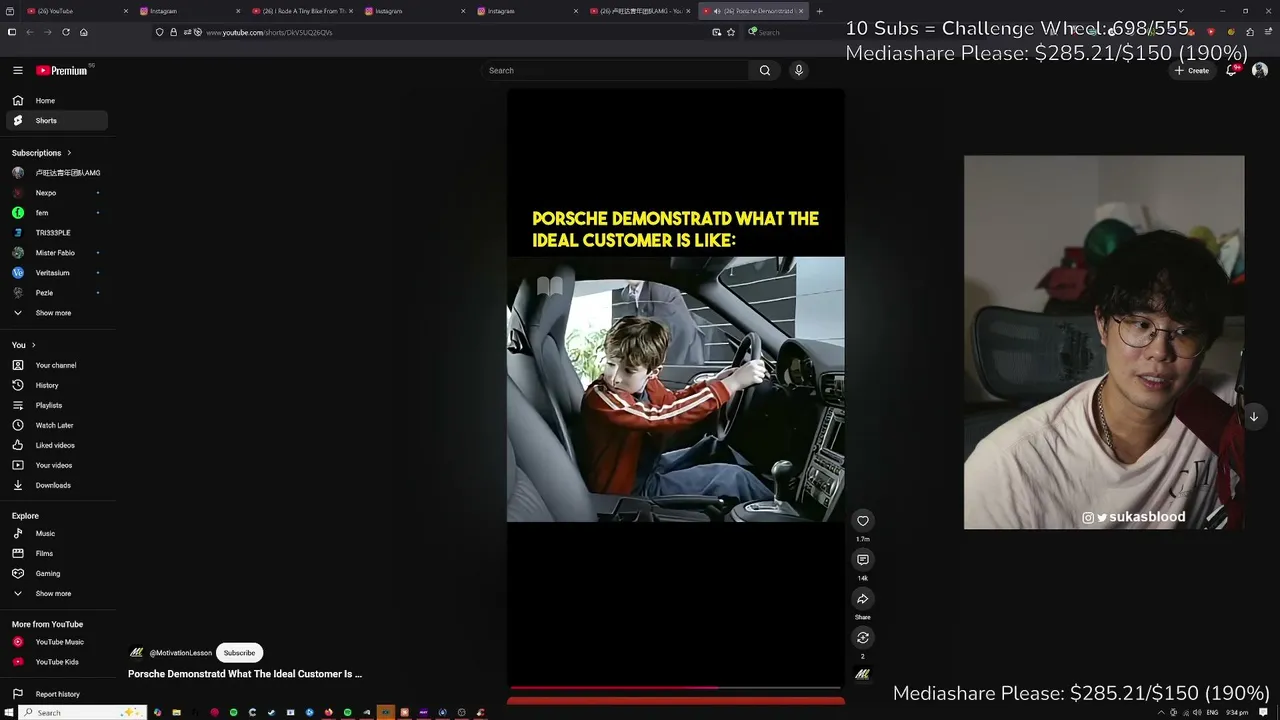Open @MotivationLesson channel

tap(180, 653)
